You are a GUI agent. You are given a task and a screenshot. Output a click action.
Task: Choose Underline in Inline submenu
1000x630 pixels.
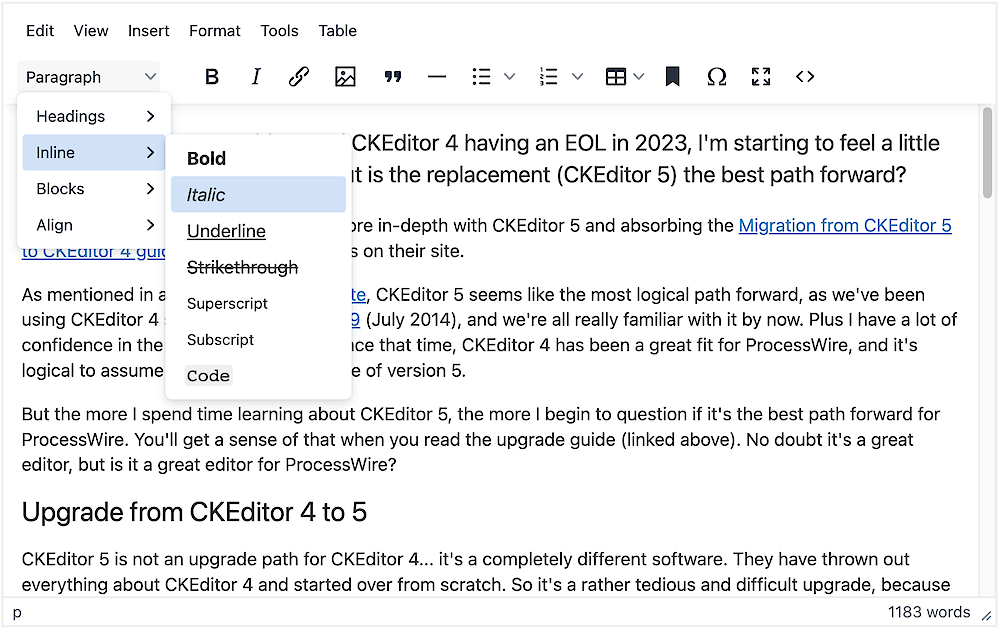pos(258,231)
